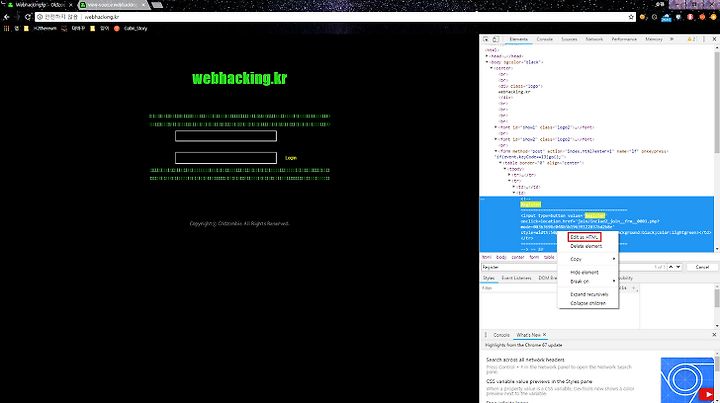Switch to the Console panel tab

pyautogui.click(x=545, y=39)
